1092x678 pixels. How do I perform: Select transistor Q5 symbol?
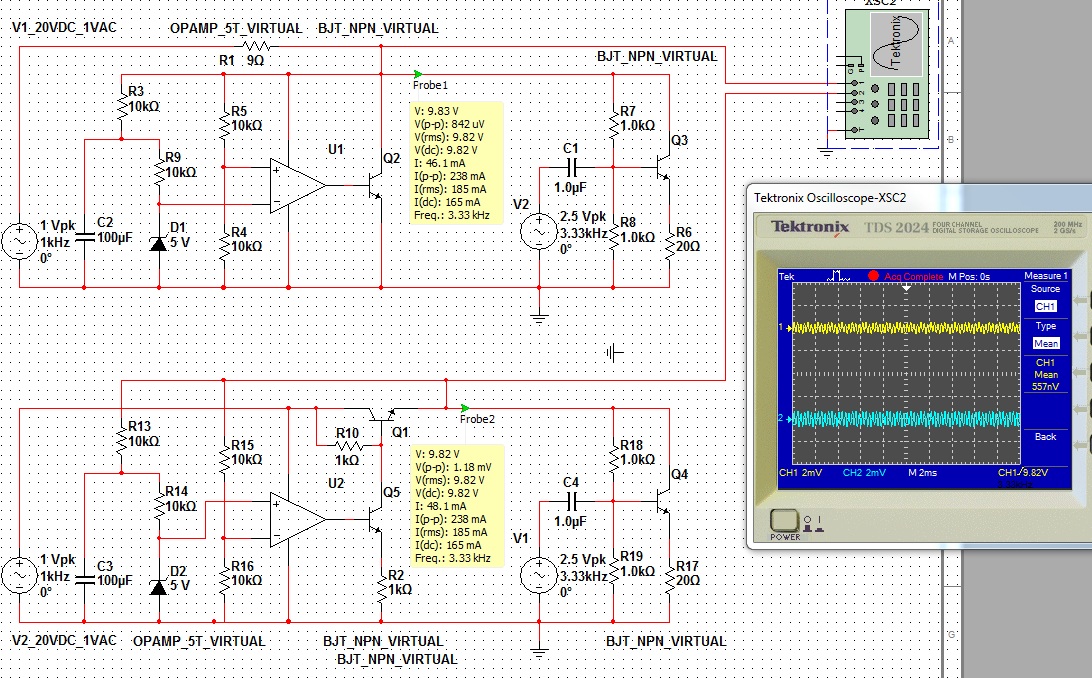(x=375, y=520)
